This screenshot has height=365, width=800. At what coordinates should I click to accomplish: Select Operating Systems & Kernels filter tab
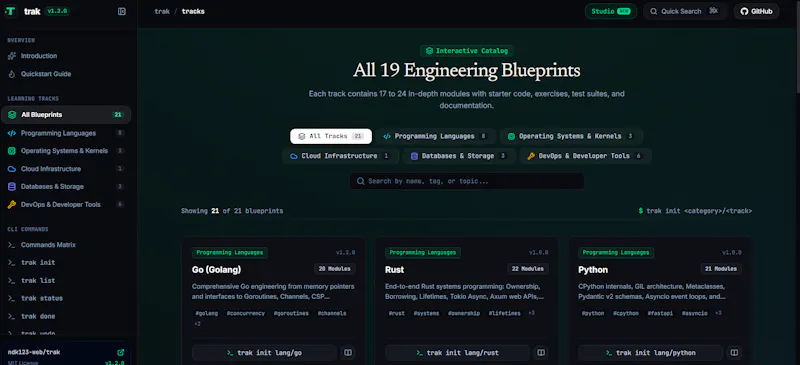click(x=571, y=136)
